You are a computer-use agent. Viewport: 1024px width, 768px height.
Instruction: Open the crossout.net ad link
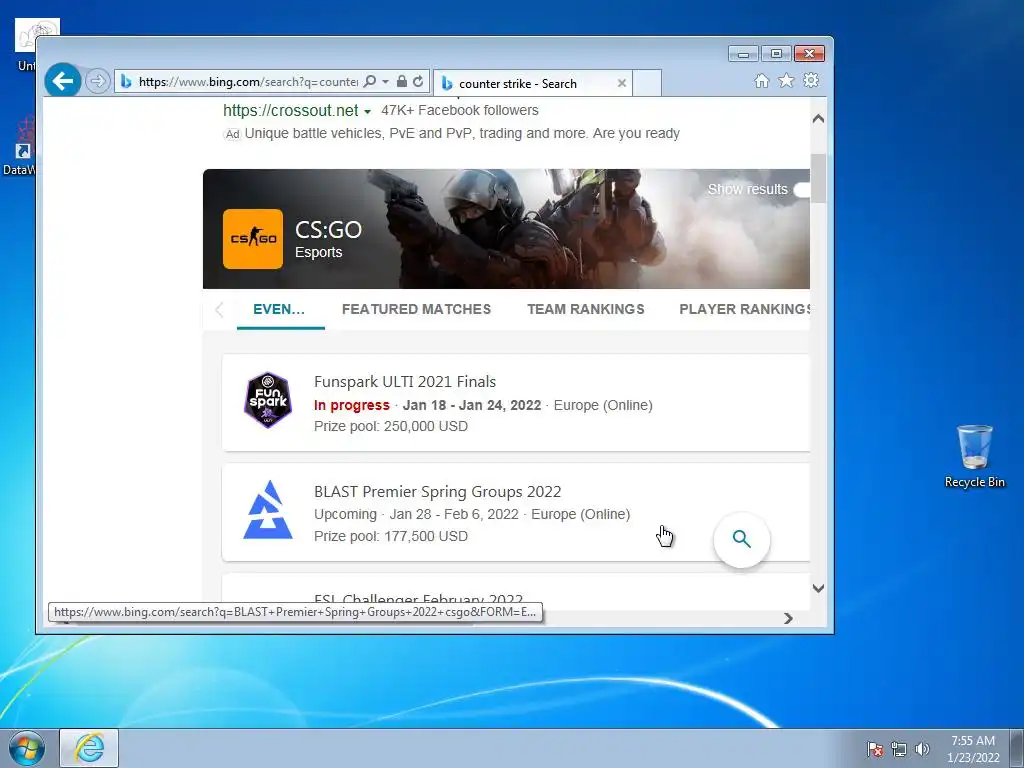pos(291,110)
